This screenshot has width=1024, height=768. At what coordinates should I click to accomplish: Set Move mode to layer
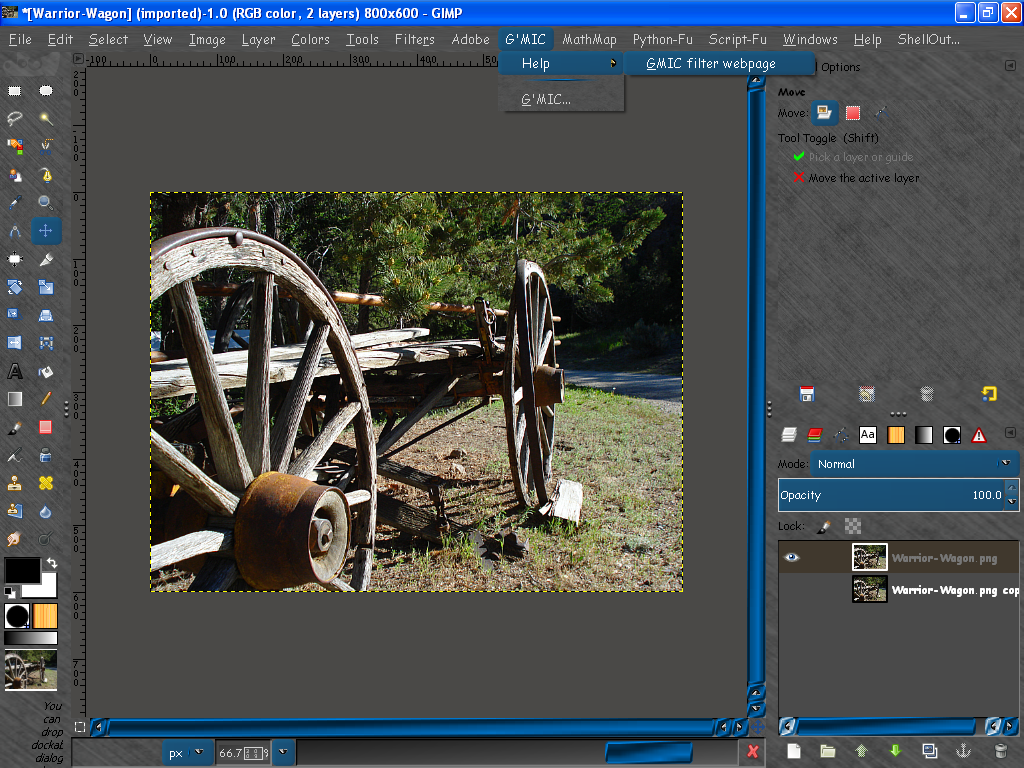[824, 113]
